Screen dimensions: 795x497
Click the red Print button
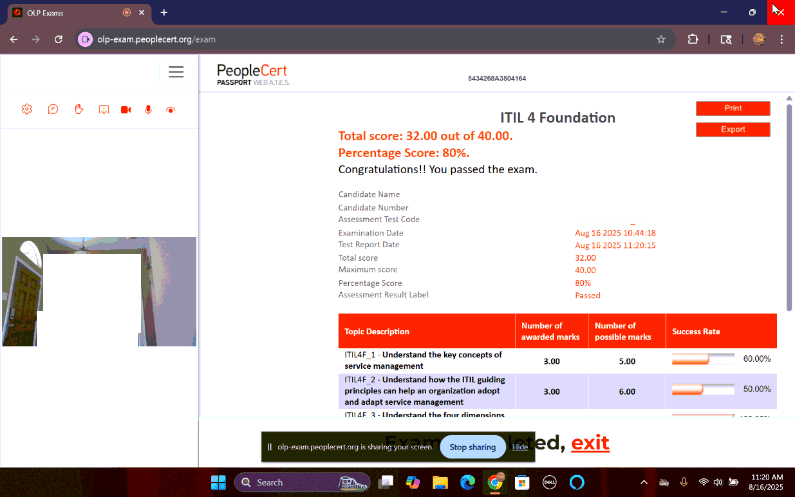point(733,108)
